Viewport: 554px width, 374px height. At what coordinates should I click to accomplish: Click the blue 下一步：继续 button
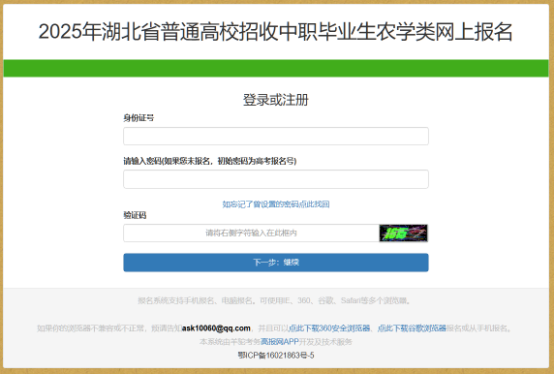(x=276, y=262)
